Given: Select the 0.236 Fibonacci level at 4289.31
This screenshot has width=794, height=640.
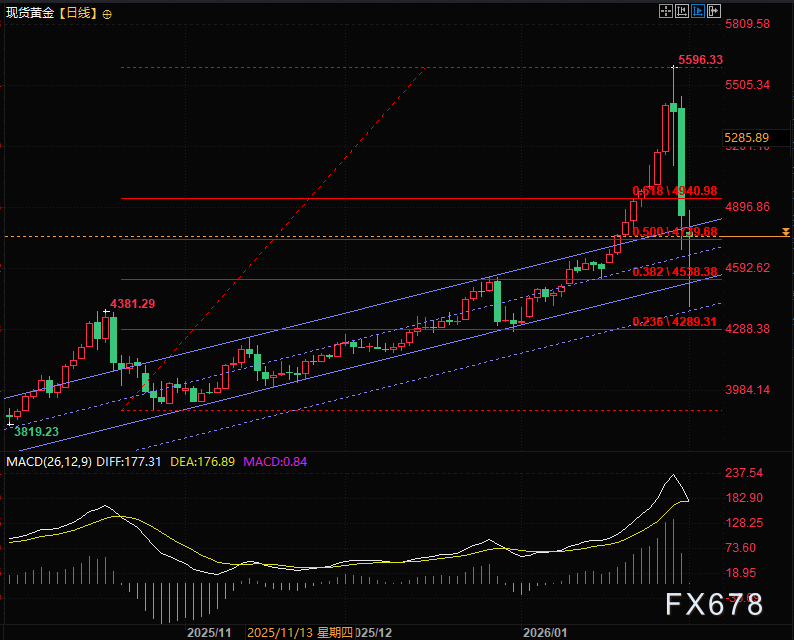Looking at the screenshot, I should tap(675, 322).
